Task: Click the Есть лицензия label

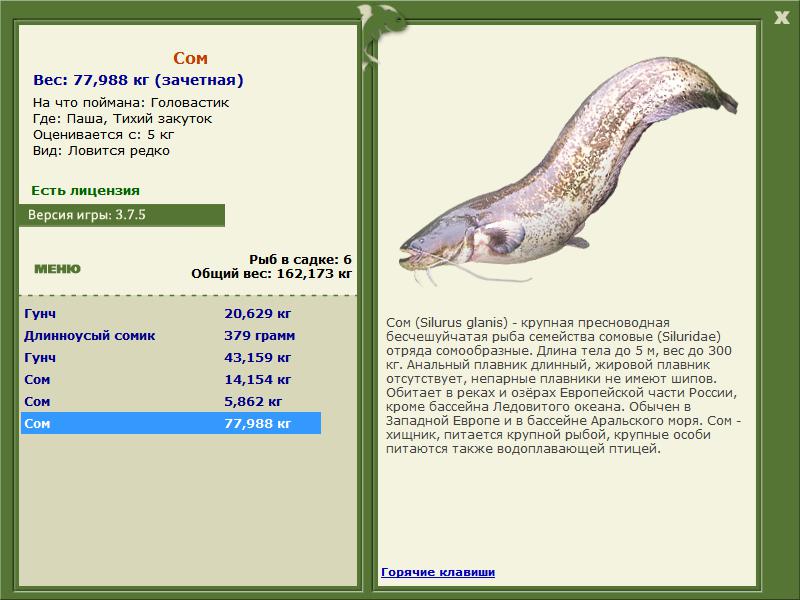Action: click(x=85, y=190)
